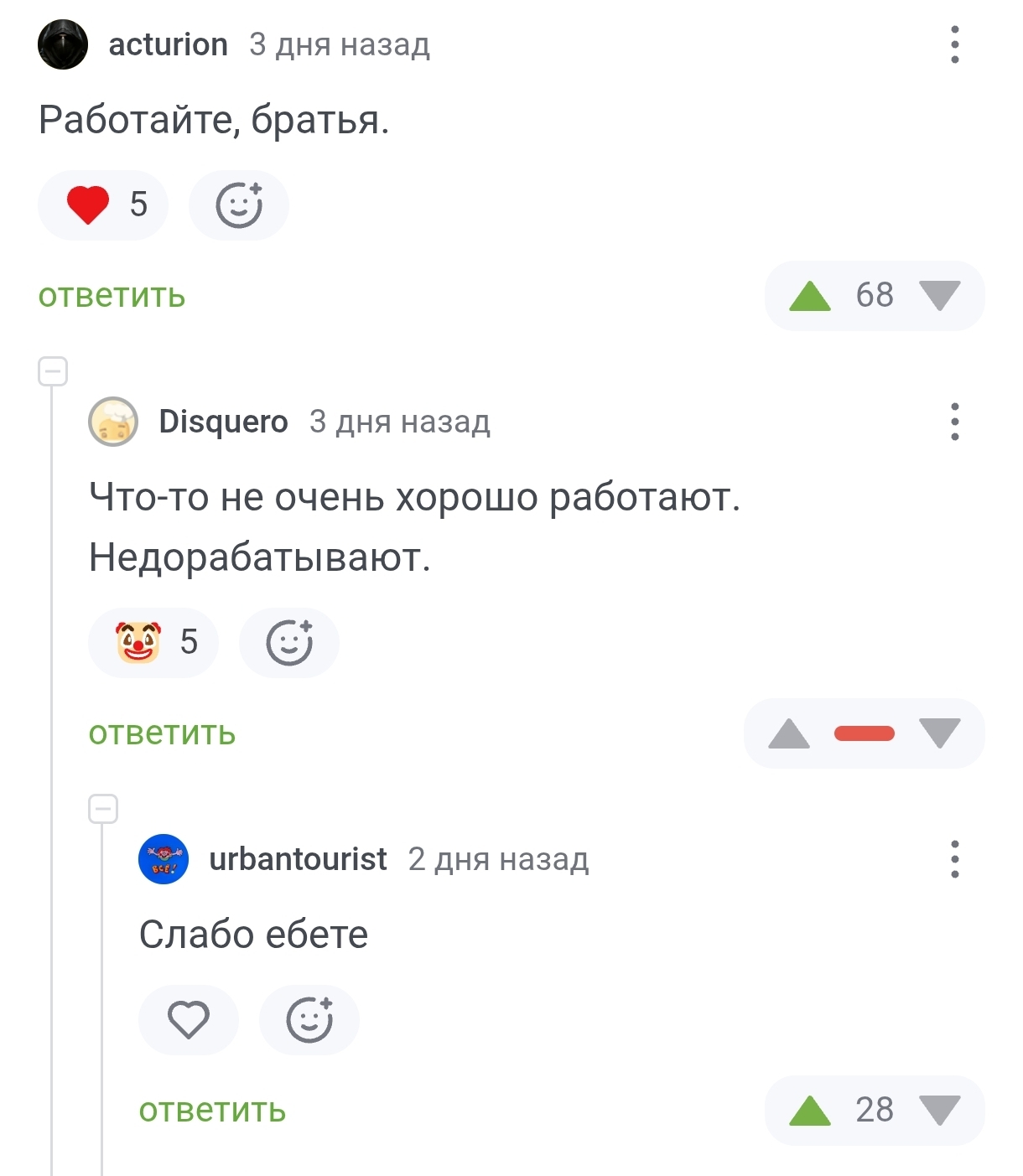
Task: Reply to urbantourist's "Слабо ебете" comment
Action: [212, 1111]
